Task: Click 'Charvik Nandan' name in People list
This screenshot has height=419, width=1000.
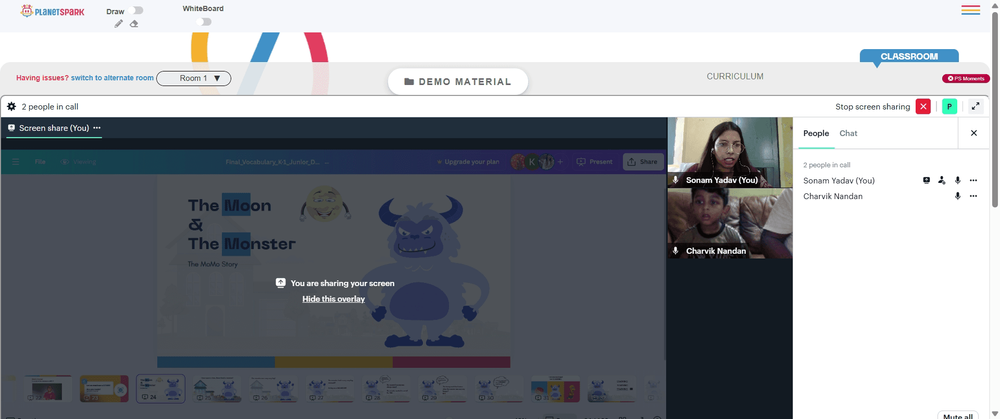Action: 833,196
